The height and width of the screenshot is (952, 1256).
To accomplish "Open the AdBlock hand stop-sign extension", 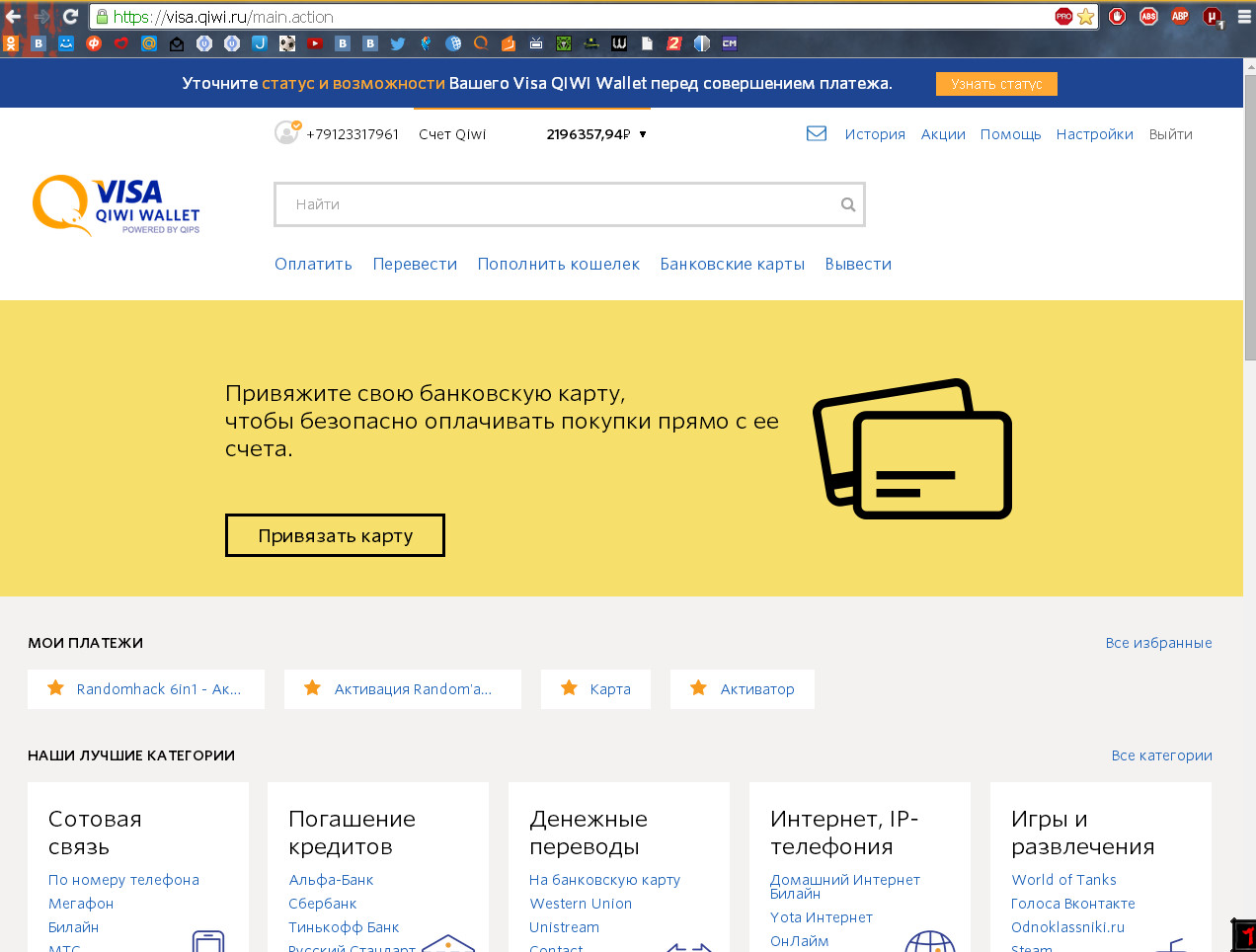I will coord(1117,16).
